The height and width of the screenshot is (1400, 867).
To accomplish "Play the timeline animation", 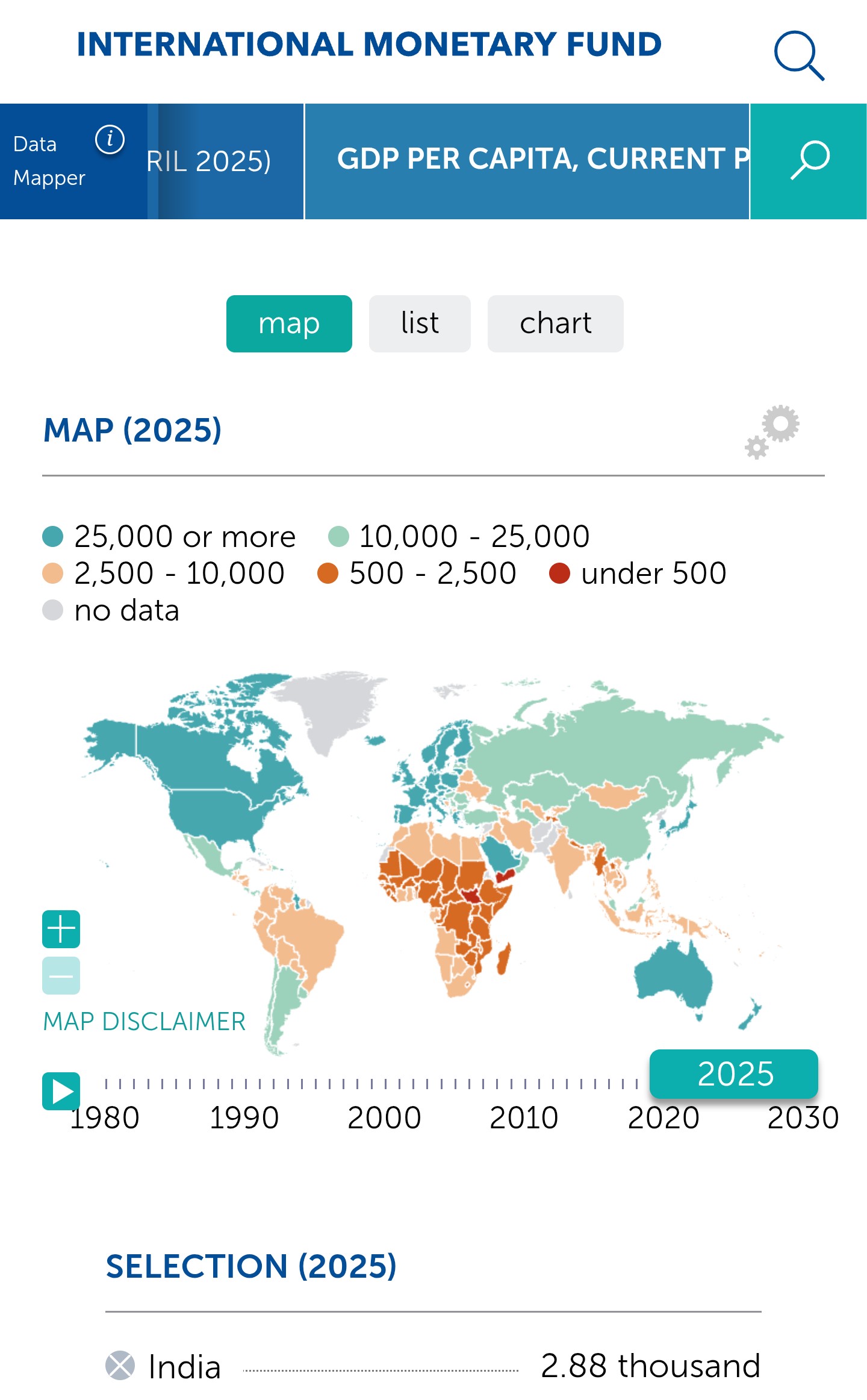I will pyautogui.click(x=61, y=1091).
